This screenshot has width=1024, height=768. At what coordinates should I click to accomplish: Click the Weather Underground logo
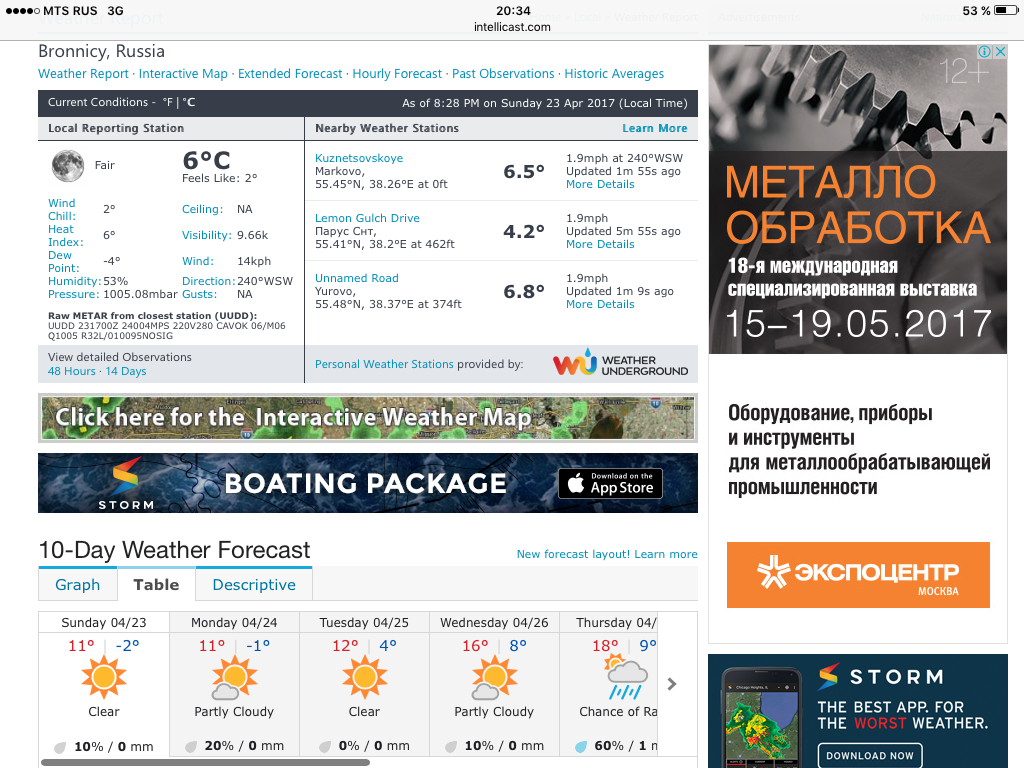[x=620, y=364]
